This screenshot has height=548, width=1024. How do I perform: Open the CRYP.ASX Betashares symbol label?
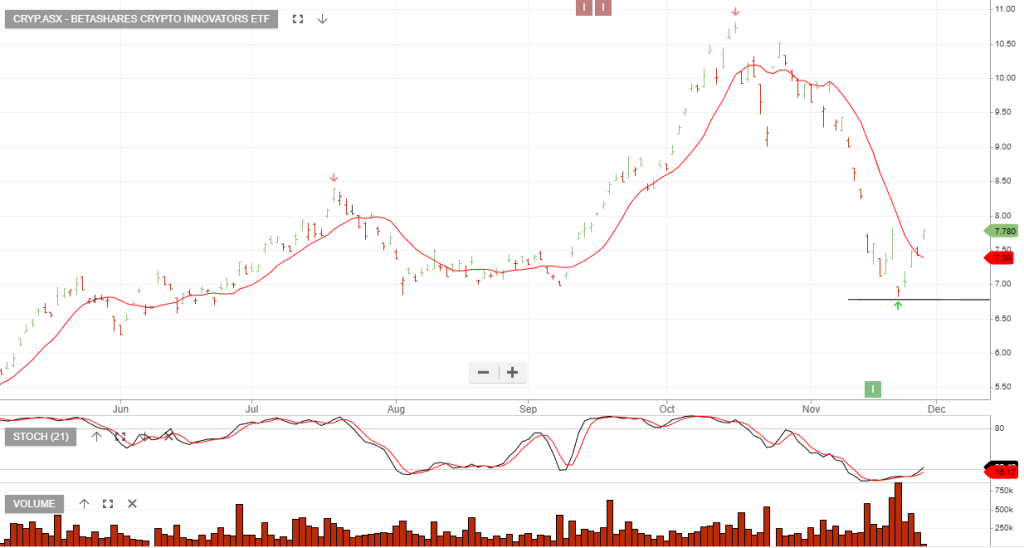click(x=141, y=19)
